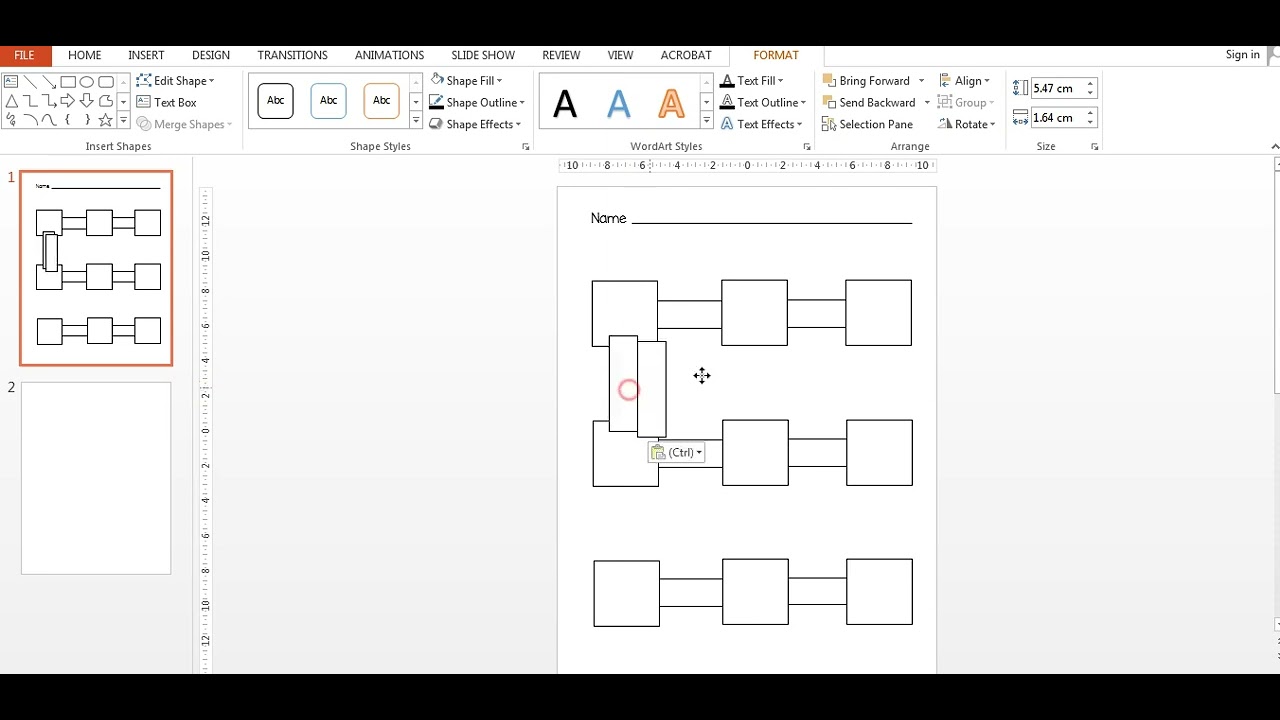Switch to the INSERT tab
This screenshot has height=720, width=1280.
(146, 55)
